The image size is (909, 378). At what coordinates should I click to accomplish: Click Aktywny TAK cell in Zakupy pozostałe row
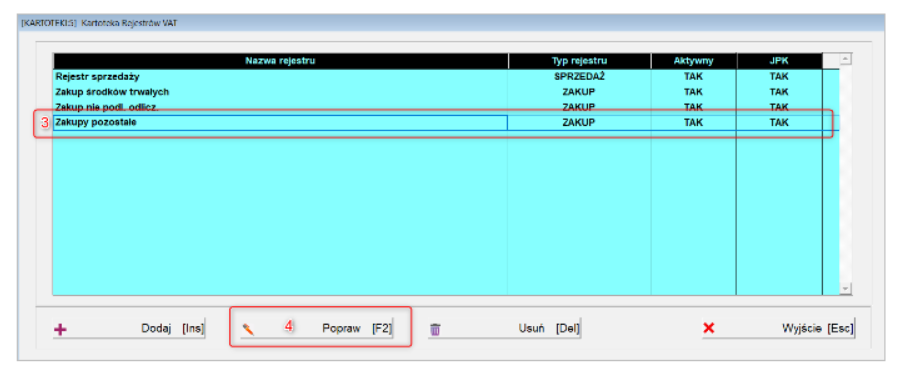tap(693, 123)
